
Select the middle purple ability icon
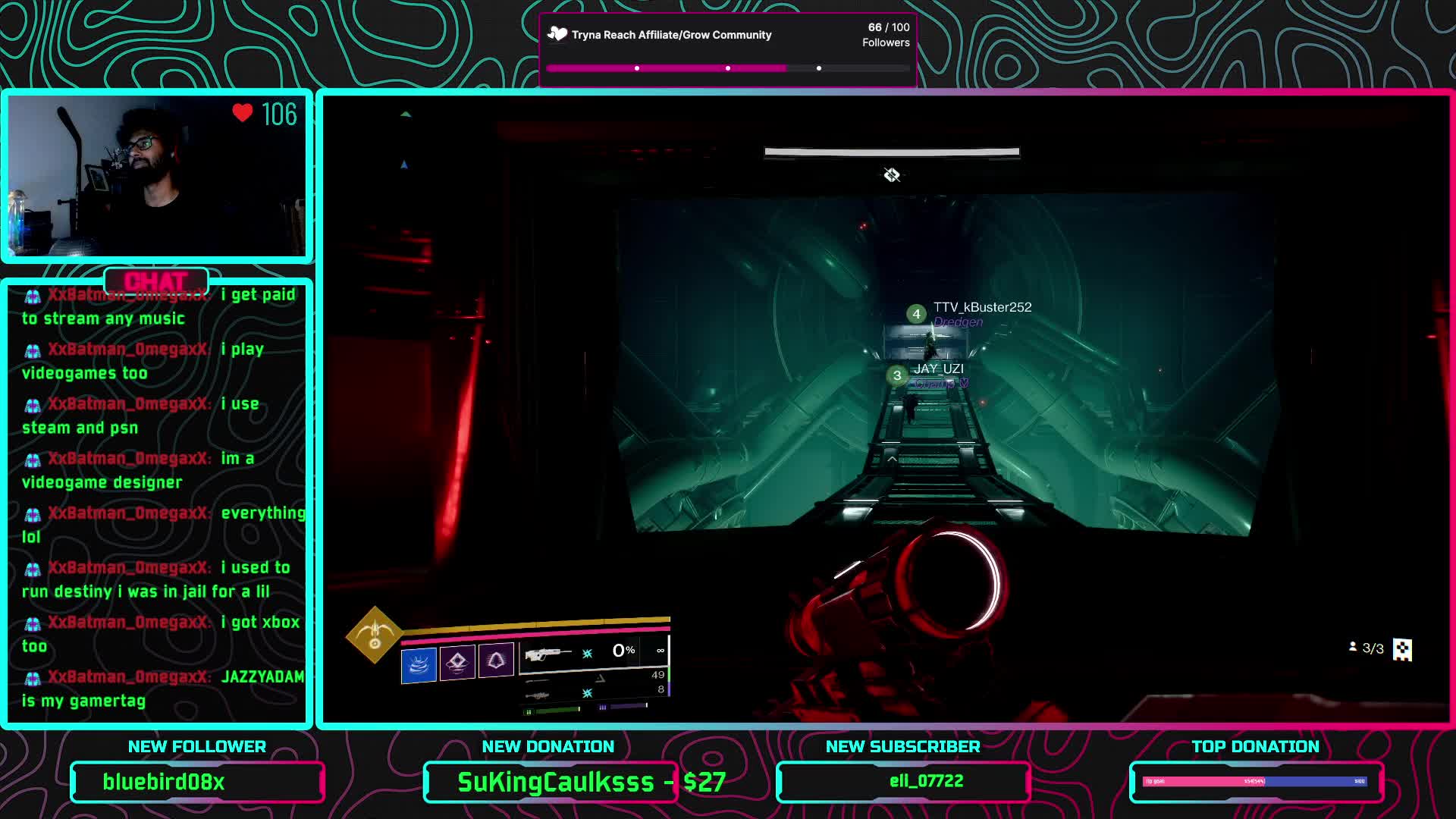click(x=457, y=662)
